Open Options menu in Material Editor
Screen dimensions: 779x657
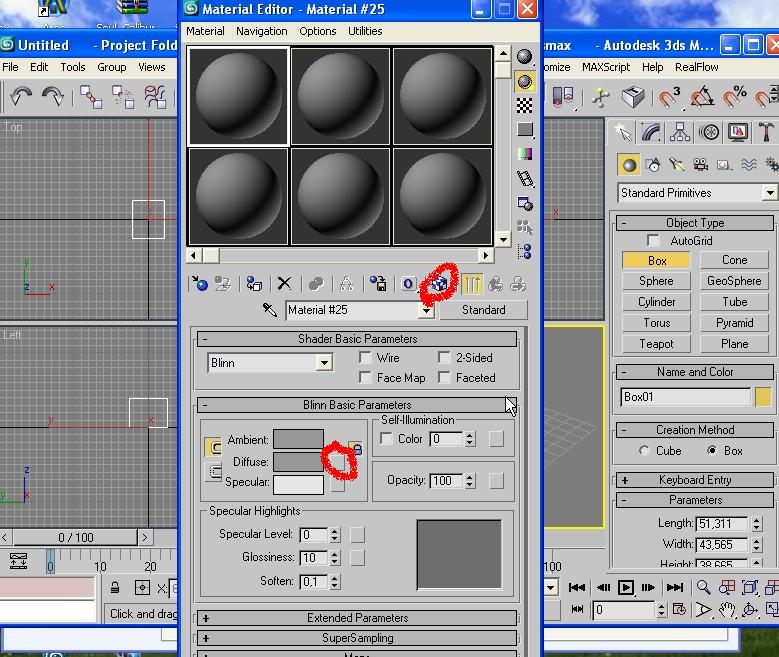click(317, 31)
